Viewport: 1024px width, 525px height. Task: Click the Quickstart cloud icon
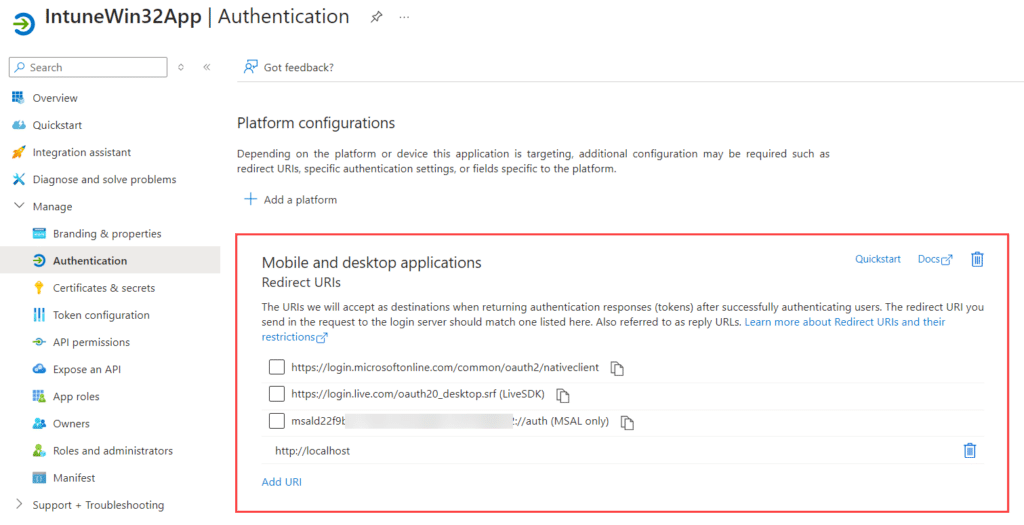coord(19,125)
